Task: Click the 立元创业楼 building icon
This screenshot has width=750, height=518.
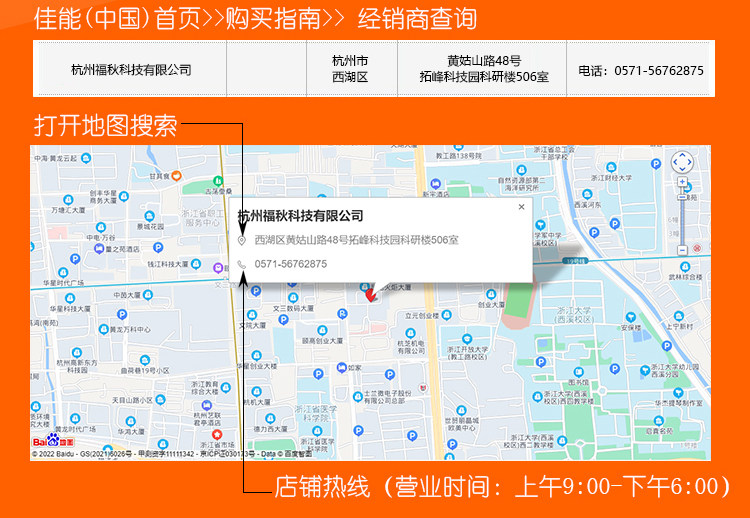Action: pyautogui.click(x=446, y=315)
